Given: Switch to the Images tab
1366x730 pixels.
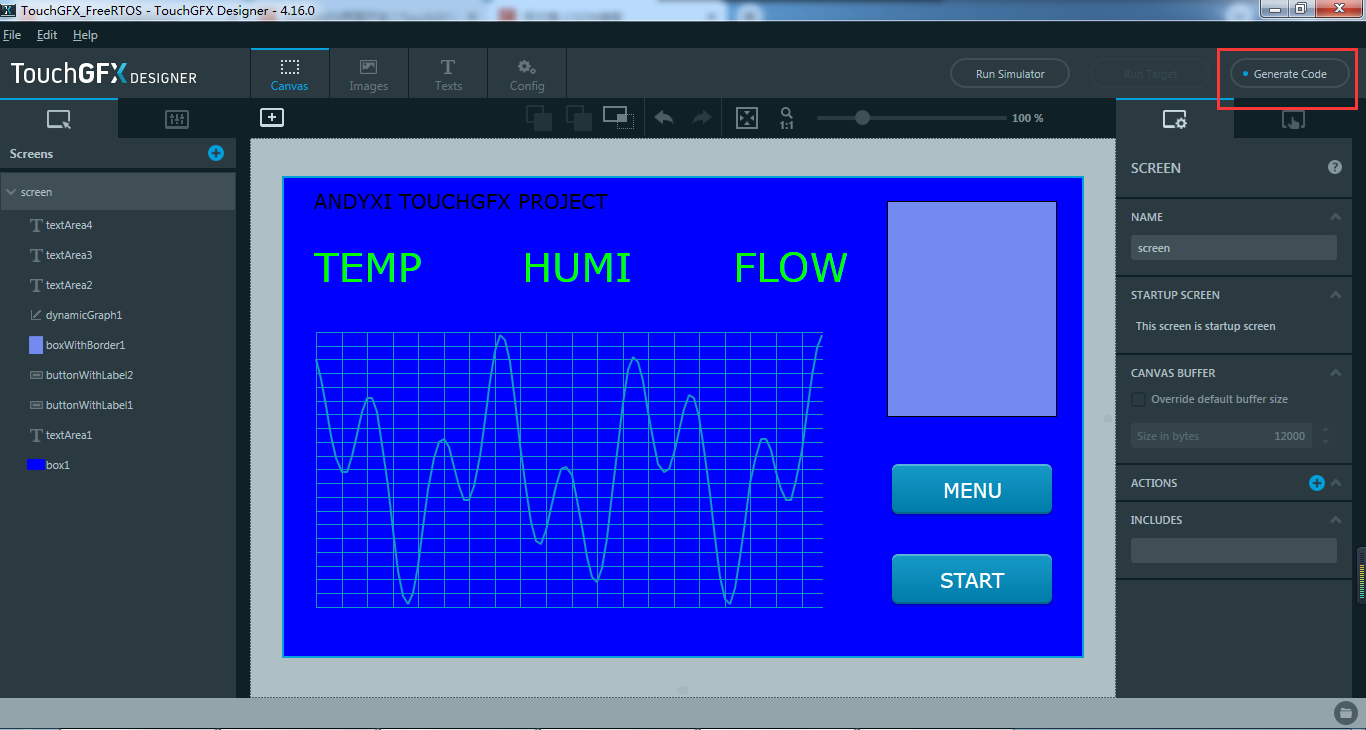Looking at the screenshot, I should [x=368, y=74].
